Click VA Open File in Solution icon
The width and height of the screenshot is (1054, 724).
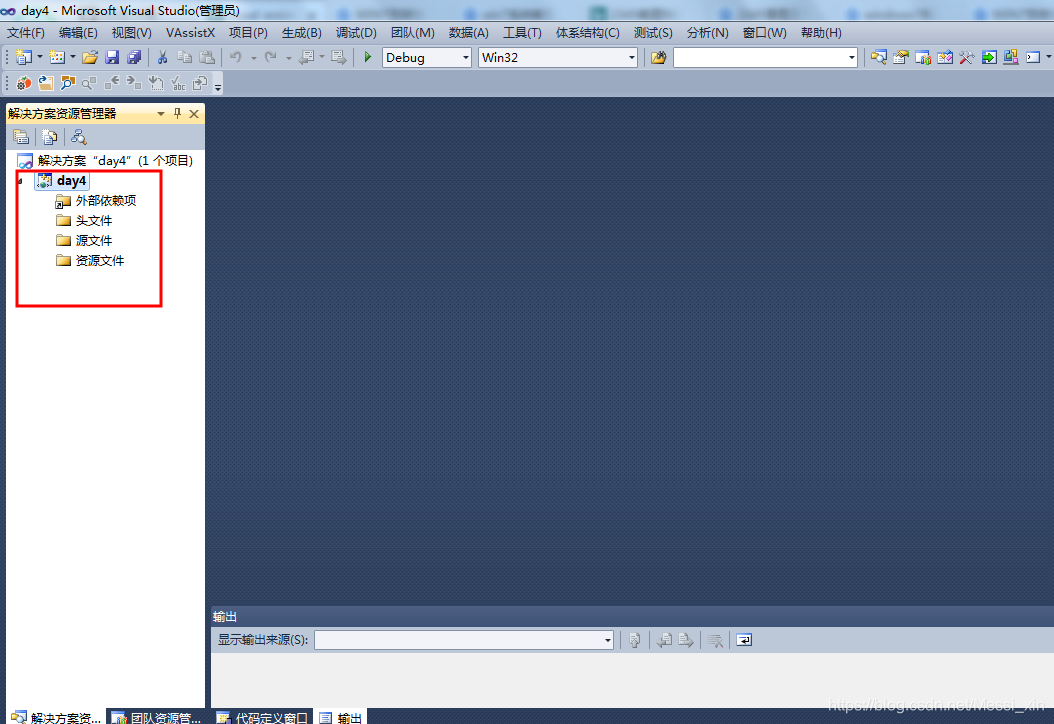click(46, 83)
